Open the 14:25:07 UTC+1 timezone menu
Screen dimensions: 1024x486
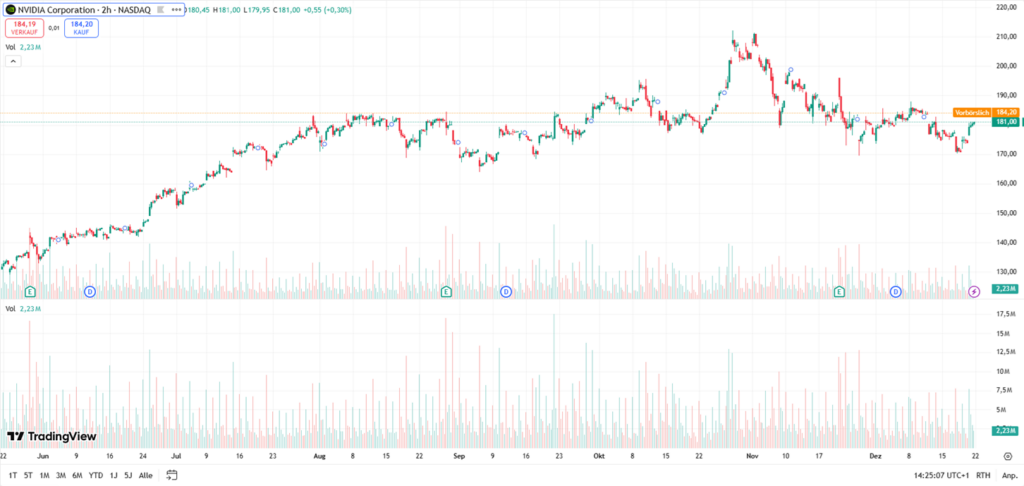click(942, 476)
